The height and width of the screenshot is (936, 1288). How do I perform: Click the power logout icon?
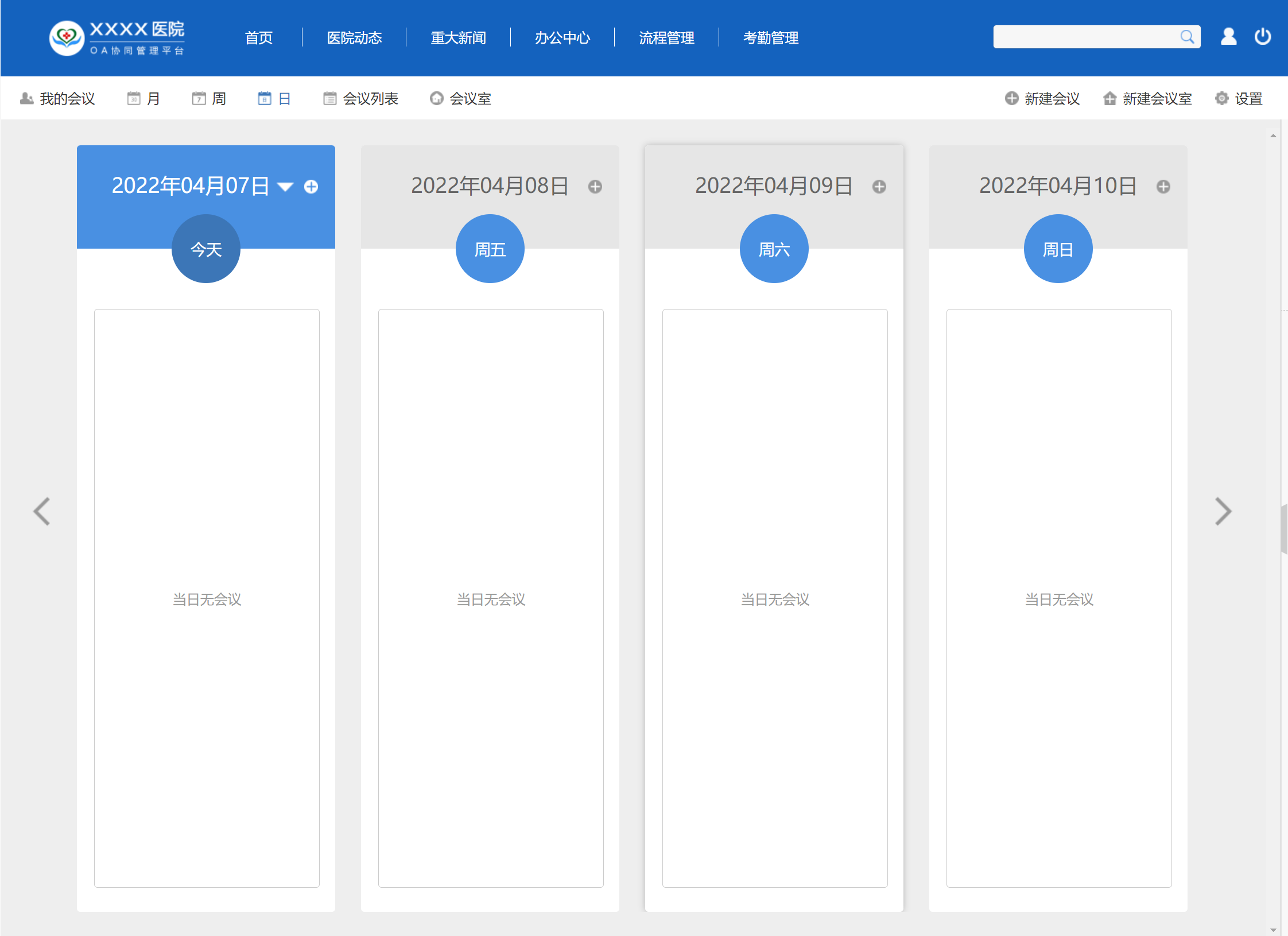tap(1262, 37)
